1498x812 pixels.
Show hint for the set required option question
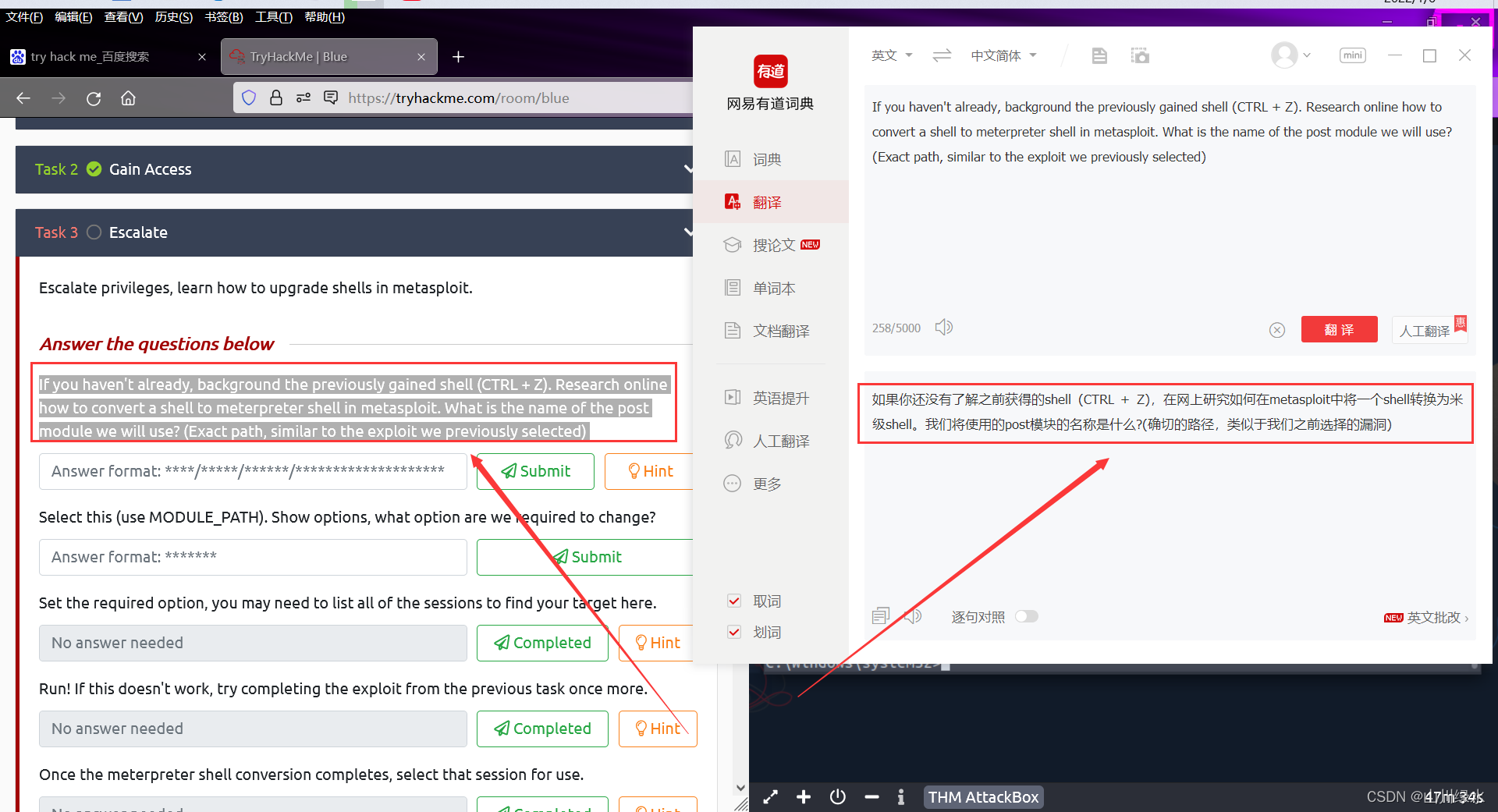pos(657,643)
